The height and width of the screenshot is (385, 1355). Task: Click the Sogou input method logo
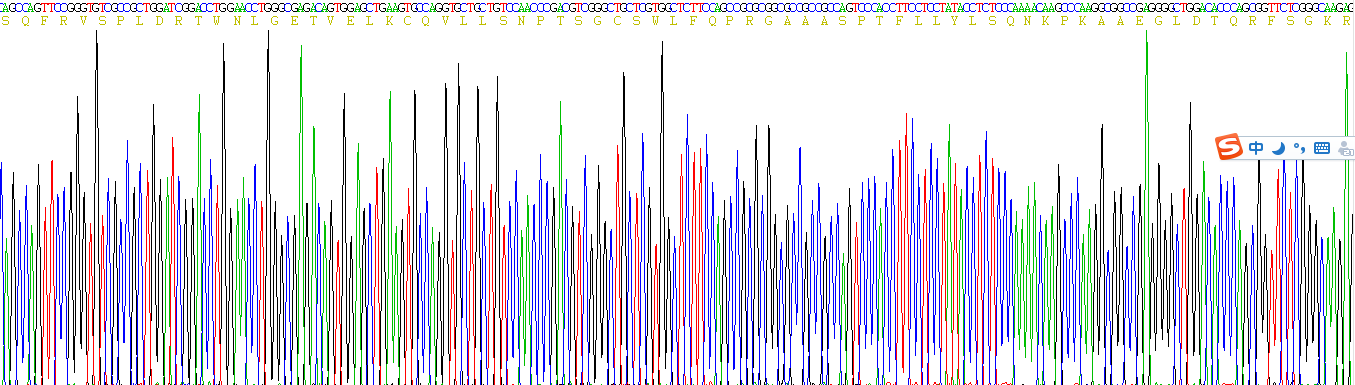click(1229, 147)
